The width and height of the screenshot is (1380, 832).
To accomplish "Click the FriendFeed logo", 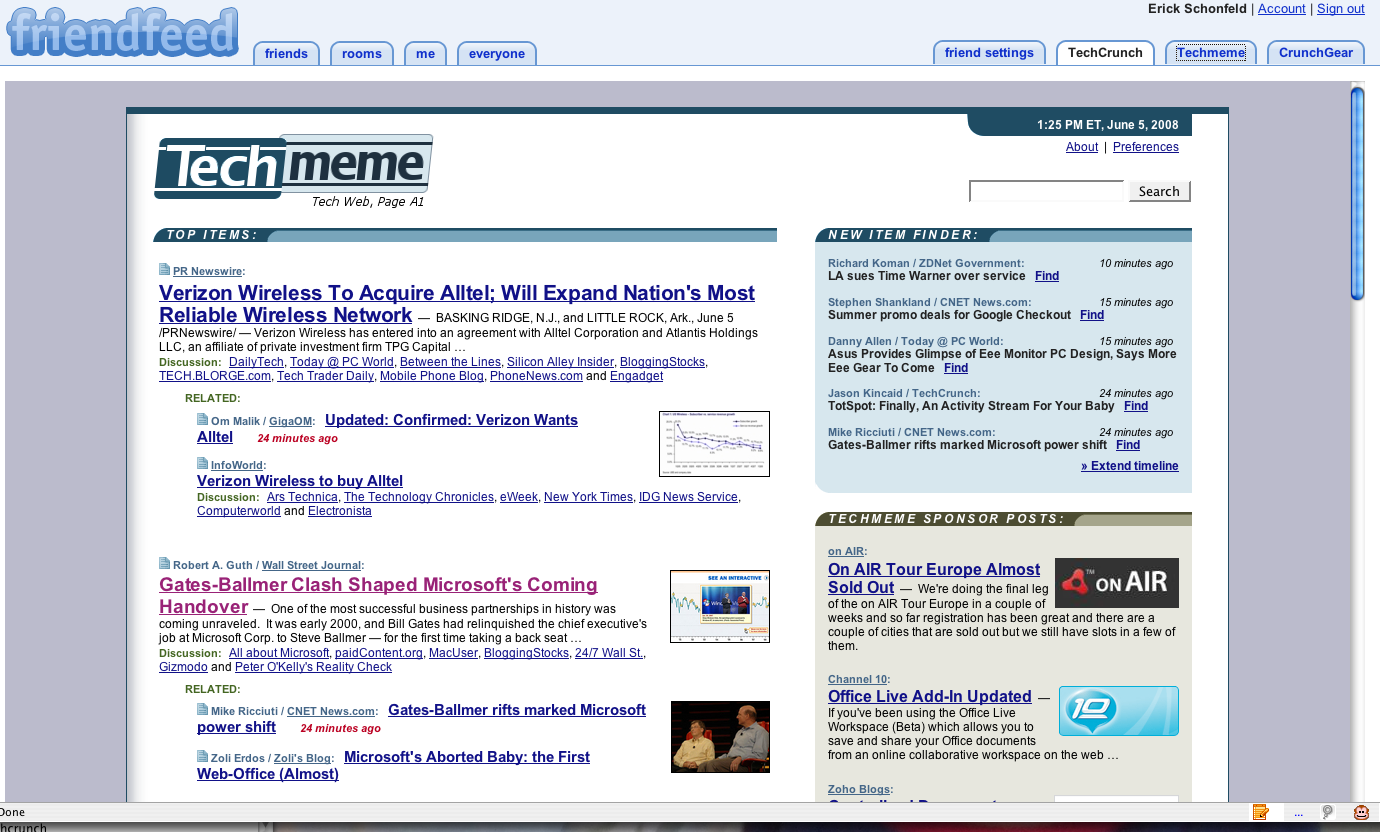I will click(123, 33).
